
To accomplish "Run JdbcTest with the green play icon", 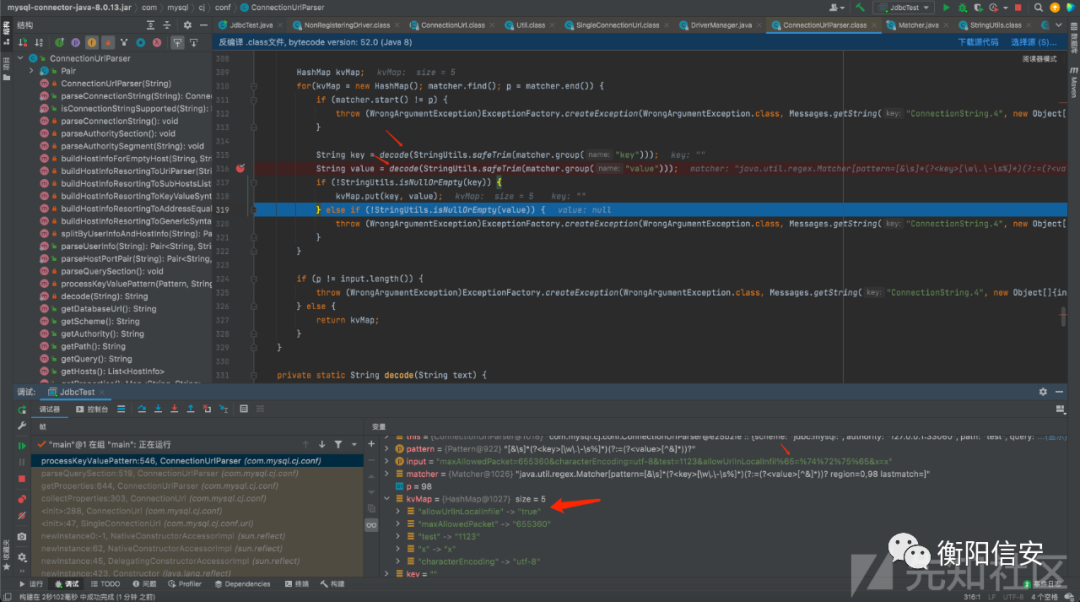I will pos(946,8).
